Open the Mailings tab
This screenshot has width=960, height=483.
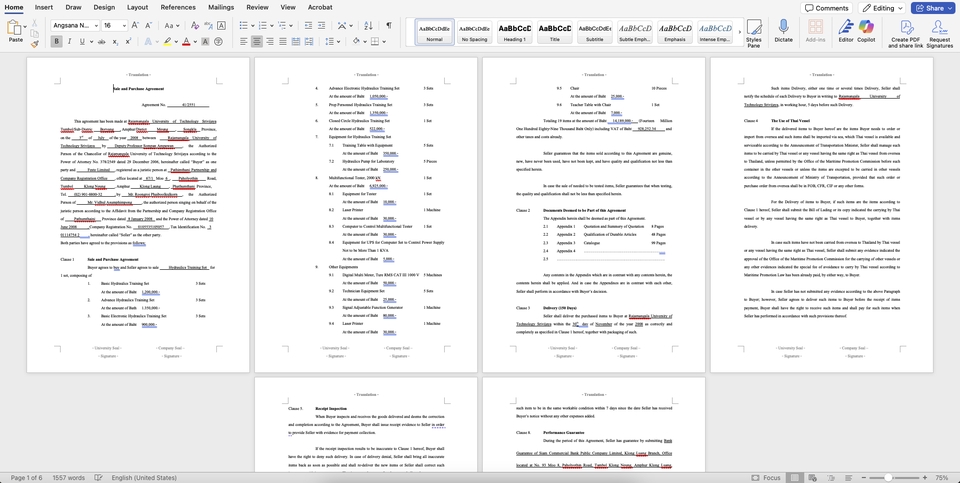[222, 7]
